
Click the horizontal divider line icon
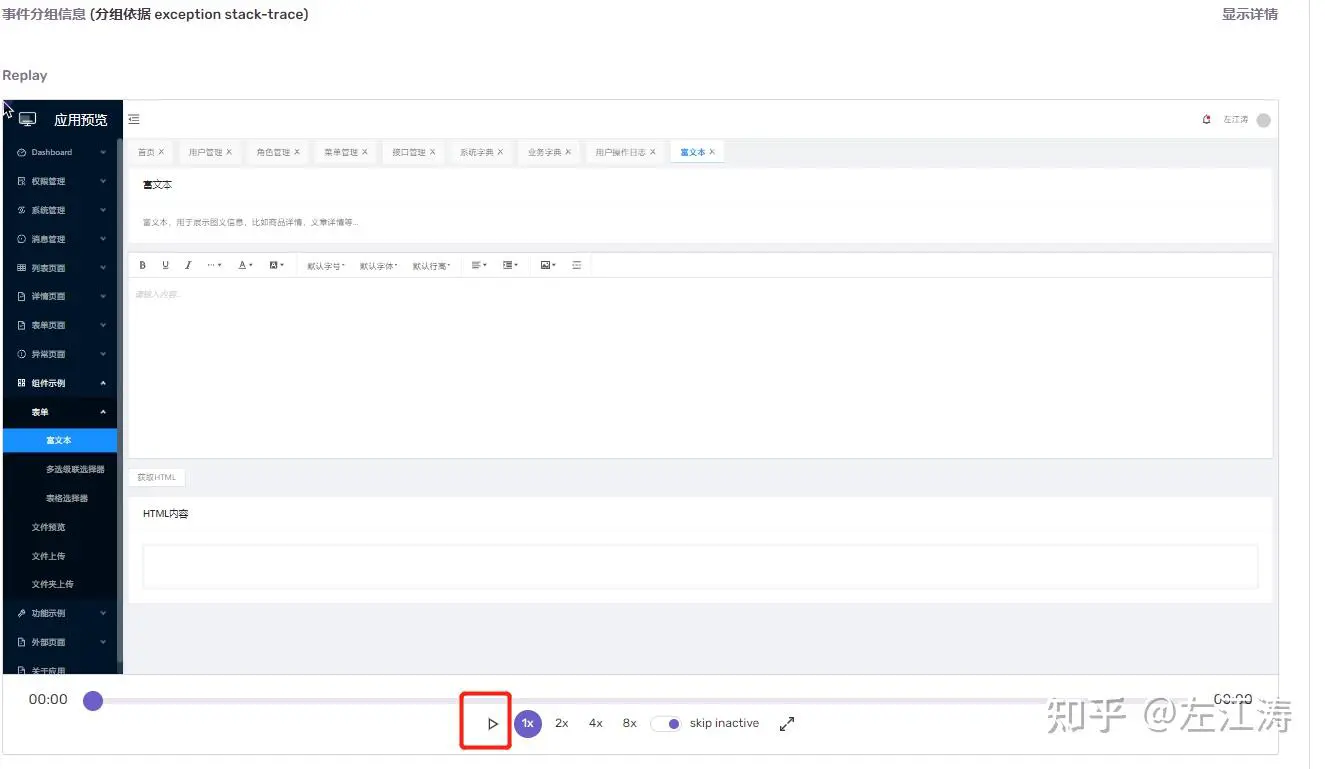[x=577, y=265]
